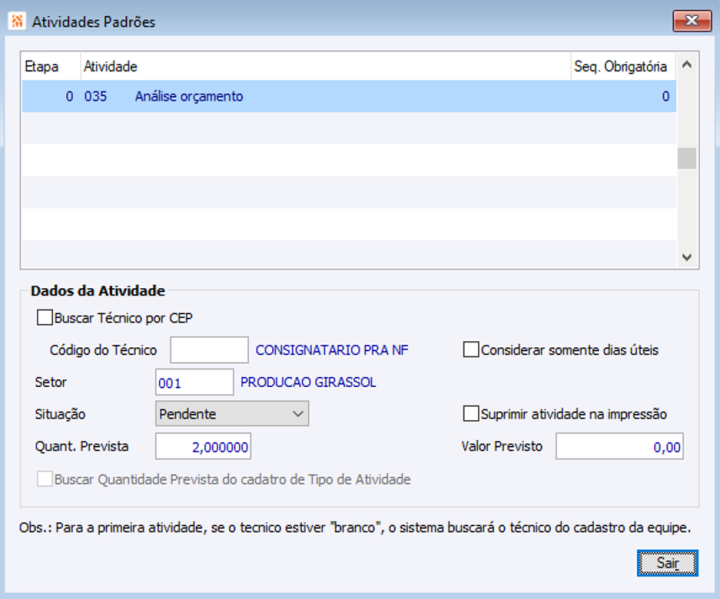
Task: Click the Seq. Obrigatória value 0 in row
Action: click(x=665, y=96)
